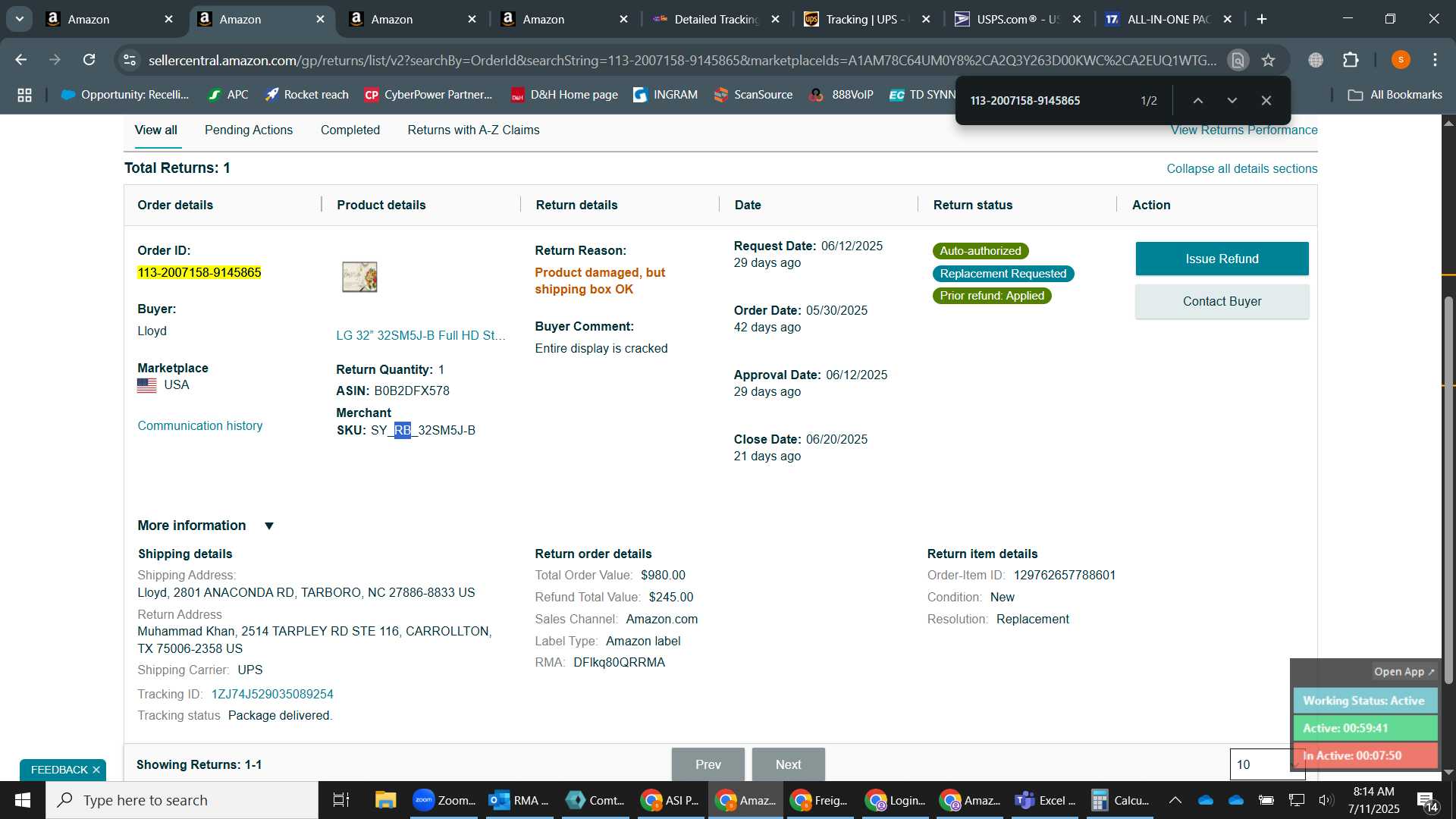Viewport: 1456px width, 819px height.
Task: Switch to Pending Actions tab
Action: coord(249,130)
